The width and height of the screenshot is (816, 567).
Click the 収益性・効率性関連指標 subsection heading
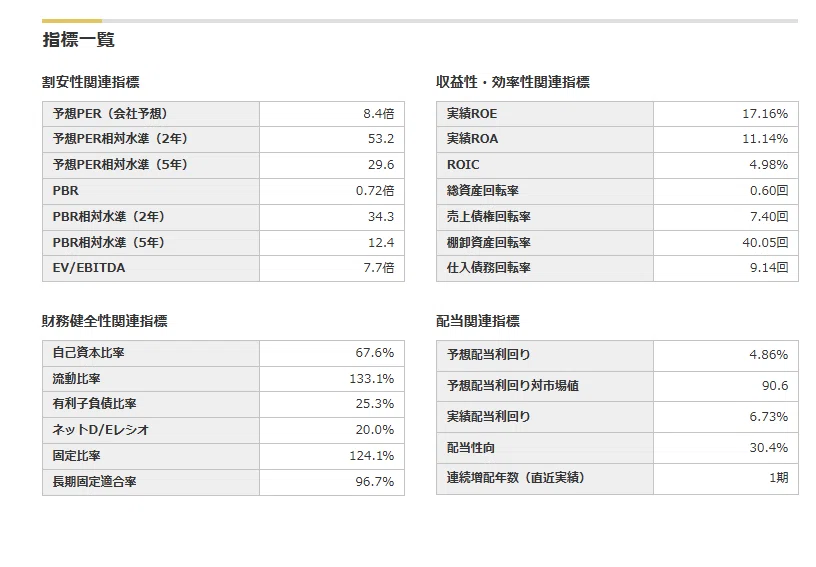pyautogui.click(x=513, y=82)
